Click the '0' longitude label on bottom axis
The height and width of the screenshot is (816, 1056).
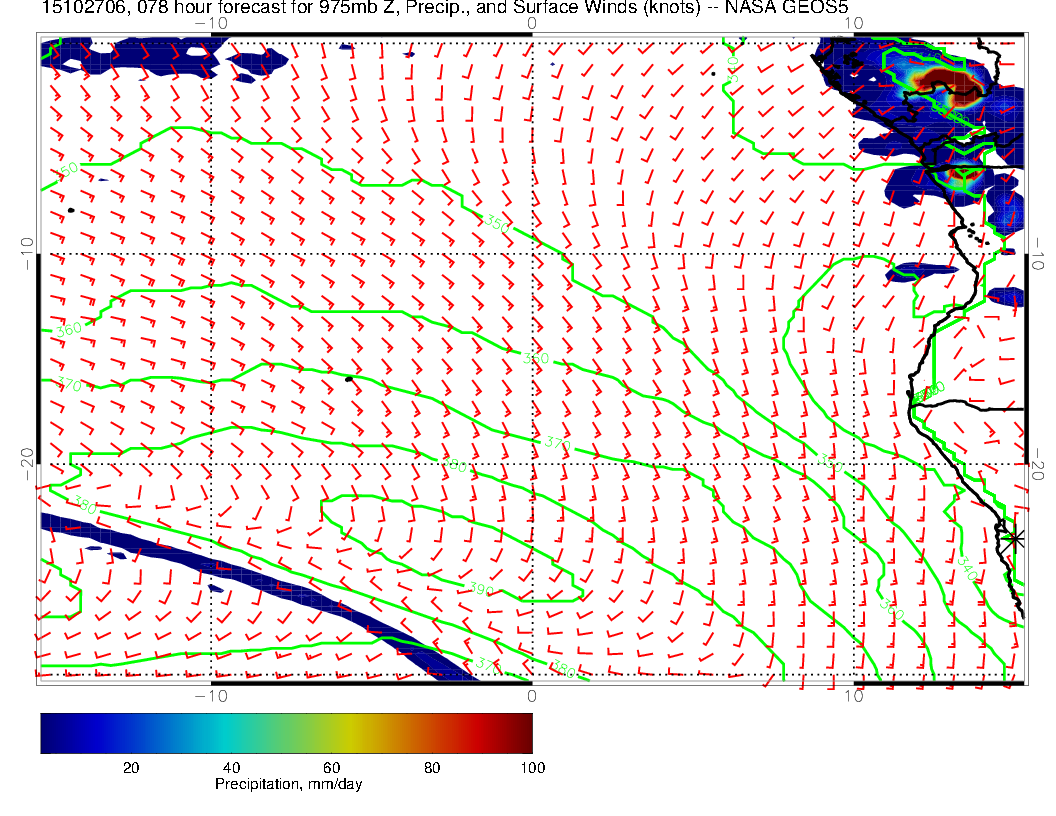[531, 695]
